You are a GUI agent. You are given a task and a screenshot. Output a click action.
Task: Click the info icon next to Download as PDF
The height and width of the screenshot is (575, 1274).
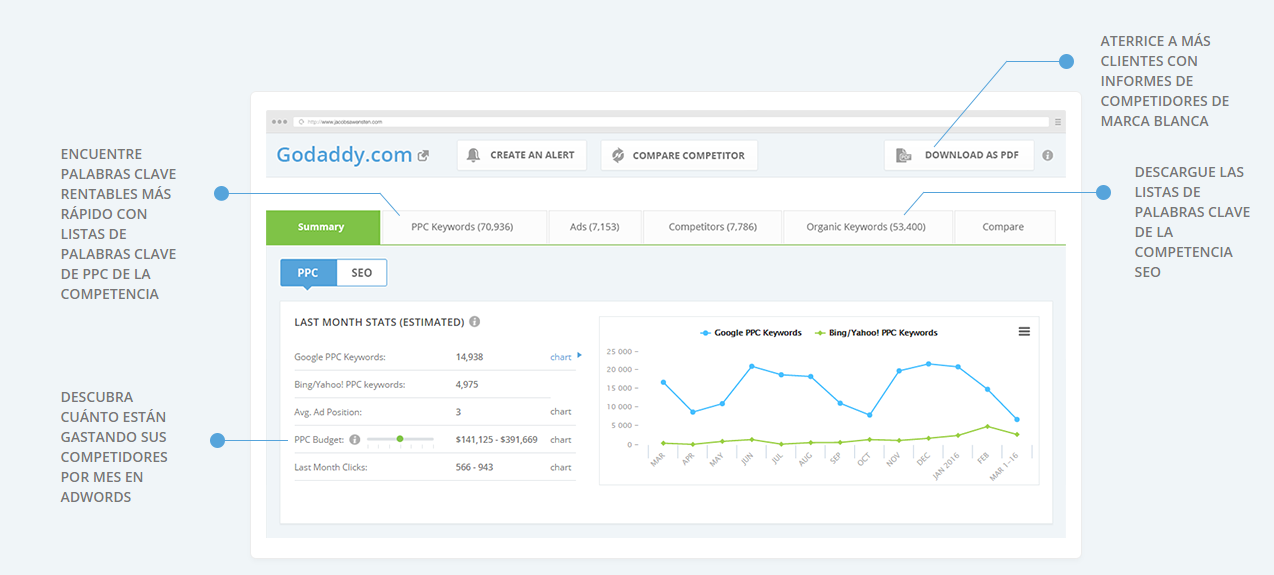pyautogui.click(x=1047, y=156)
